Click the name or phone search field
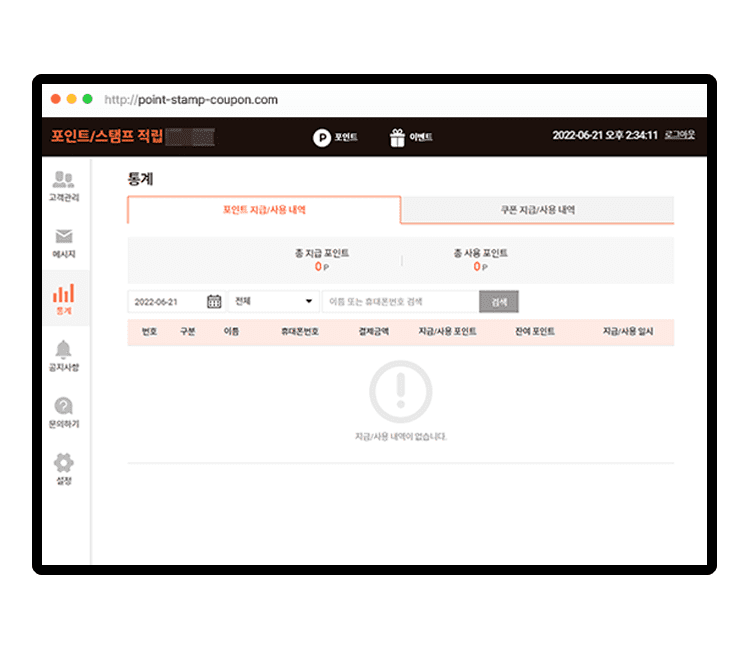The width and height of the screenshot is (747, 660). pos(400,302)
